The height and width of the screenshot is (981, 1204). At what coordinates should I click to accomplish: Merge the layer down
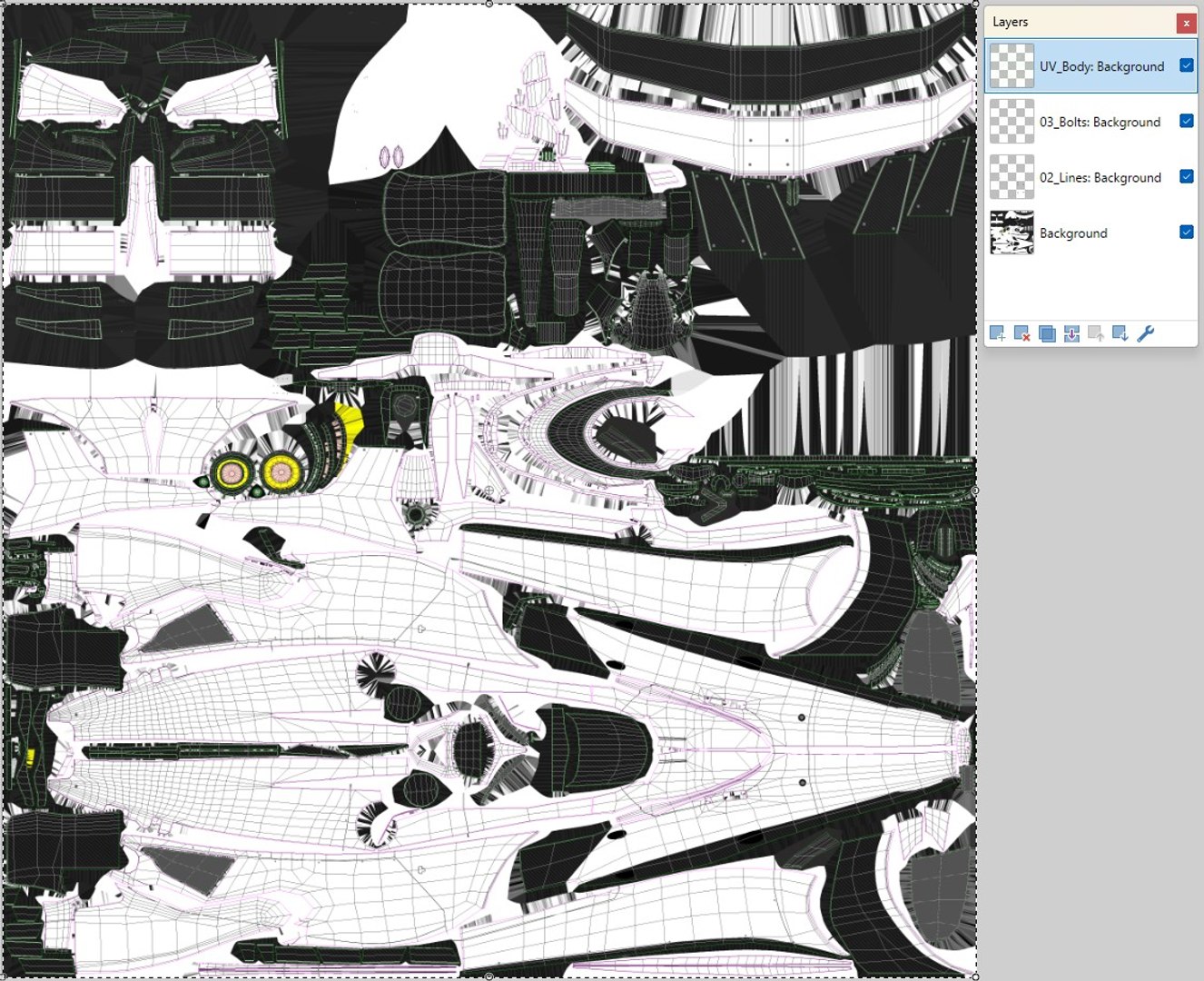pyautogui.click(x=1071, y=333)
